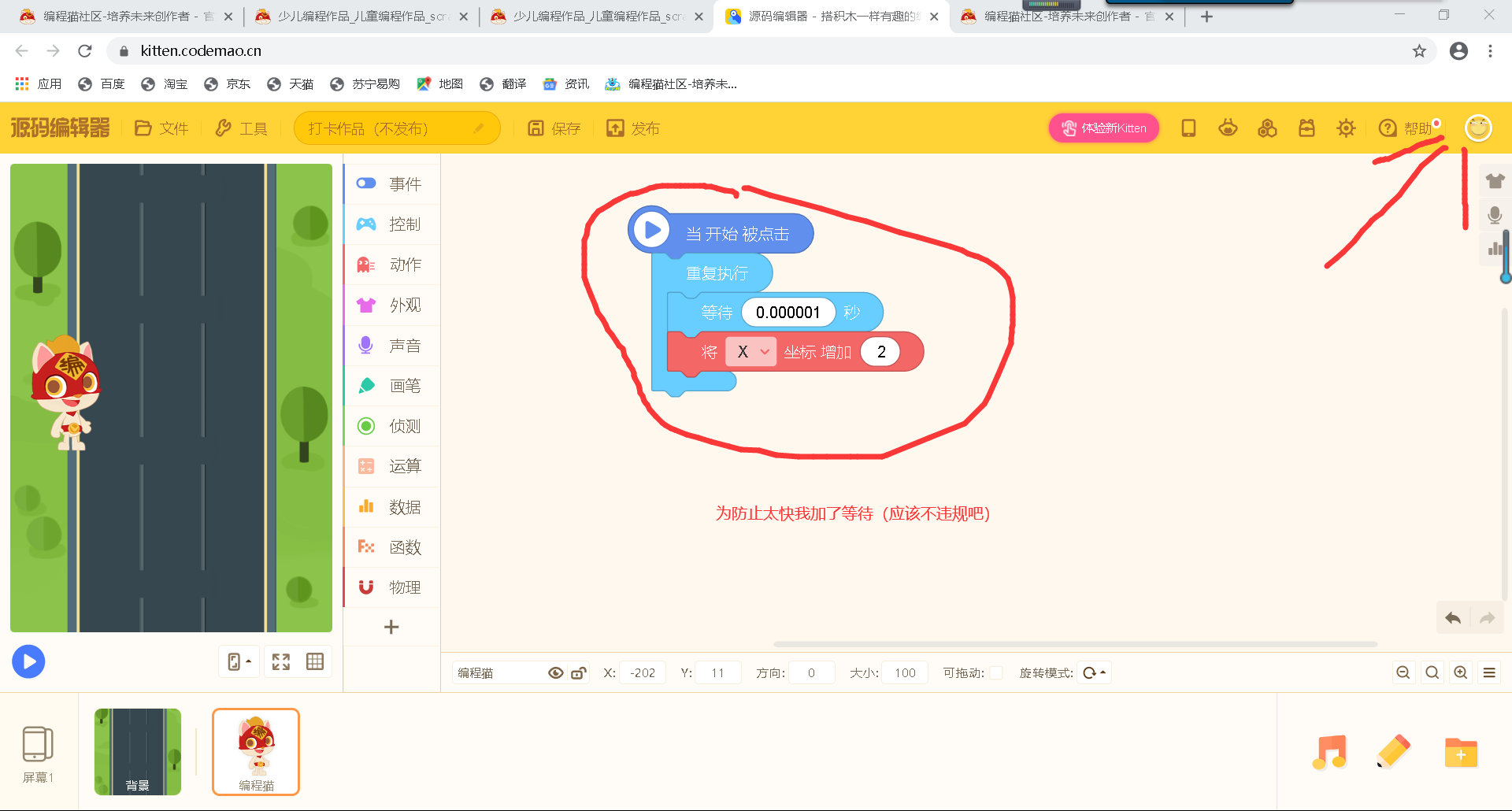Enable the 可拖动 draggable checkbox
This screenshot has width=1512, height=811.
click(996, 672)
